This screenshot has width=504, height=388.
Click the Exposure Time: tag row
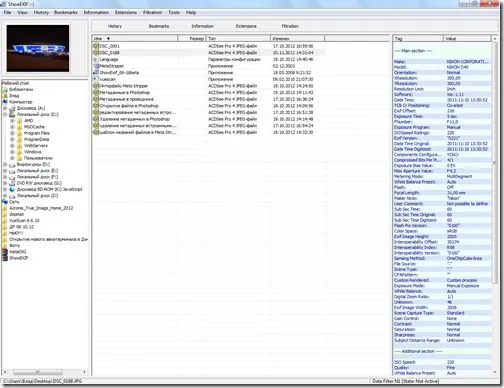[442, 116]
